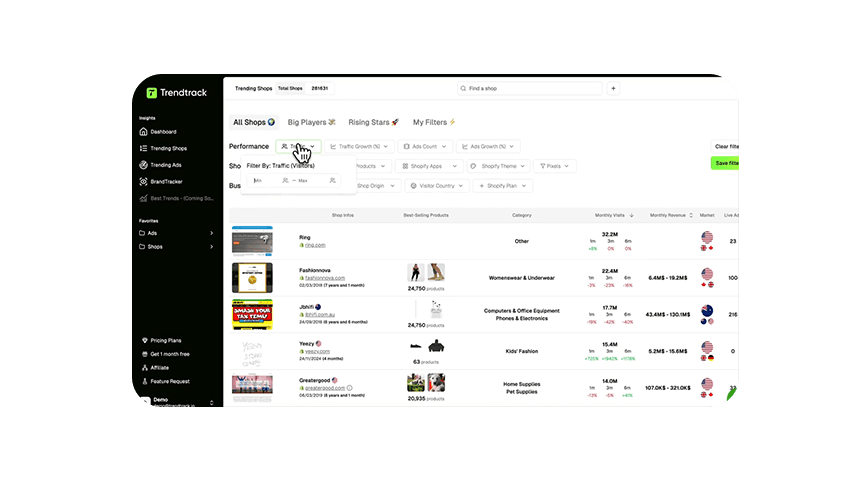
Task: Click the Australia flag in Jbhifi's Market column
Action: [x=707, y=311]
